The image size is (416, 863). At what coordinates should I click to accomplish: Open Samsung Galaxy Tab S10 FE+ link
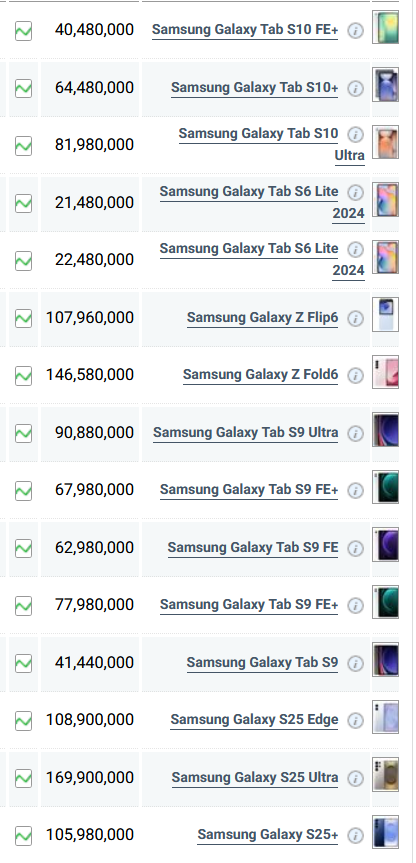click(x=245, y=30)
